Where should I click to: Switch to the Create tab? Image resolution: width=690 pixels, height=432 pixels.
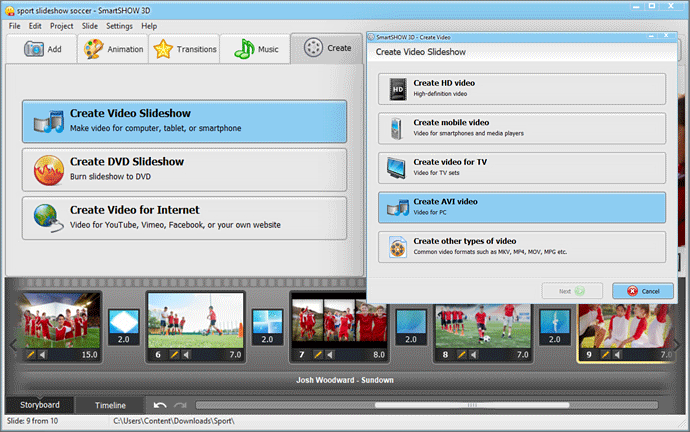(x=327, y=48)
